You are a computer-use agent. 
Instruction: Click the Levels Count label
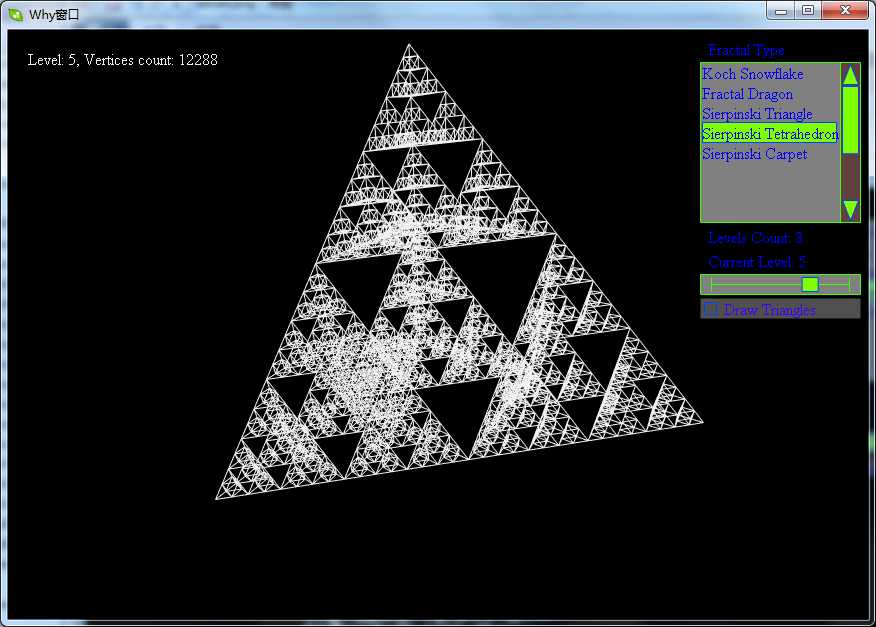tap(755, 238)
